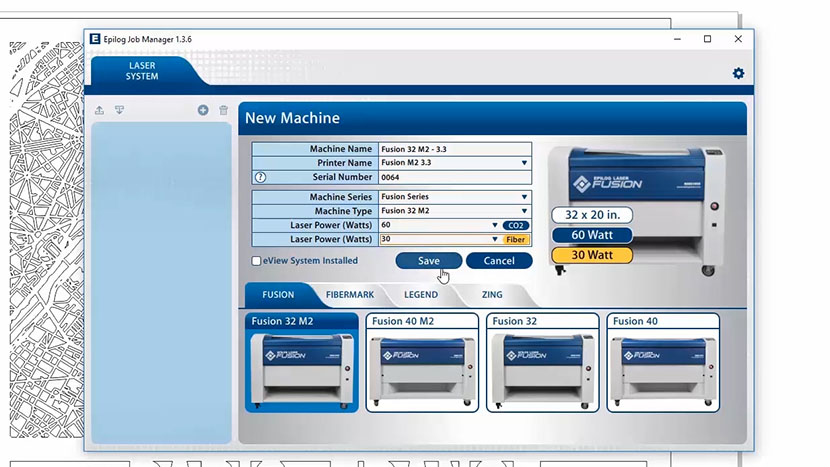The image size is (830, 467).
Task: Expand the Machine Type dropdown
Action: point(523,211)
